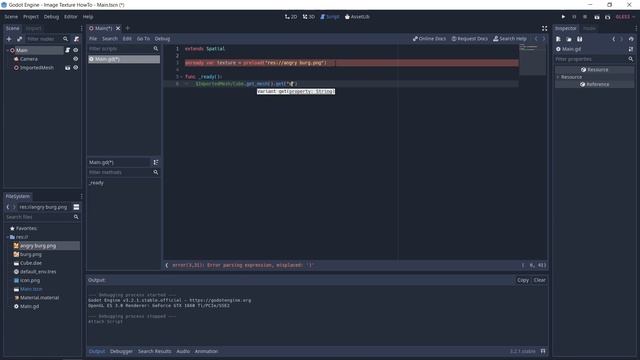Toggle distraction-free mode

pyautogui.click(x=544, y=28)
